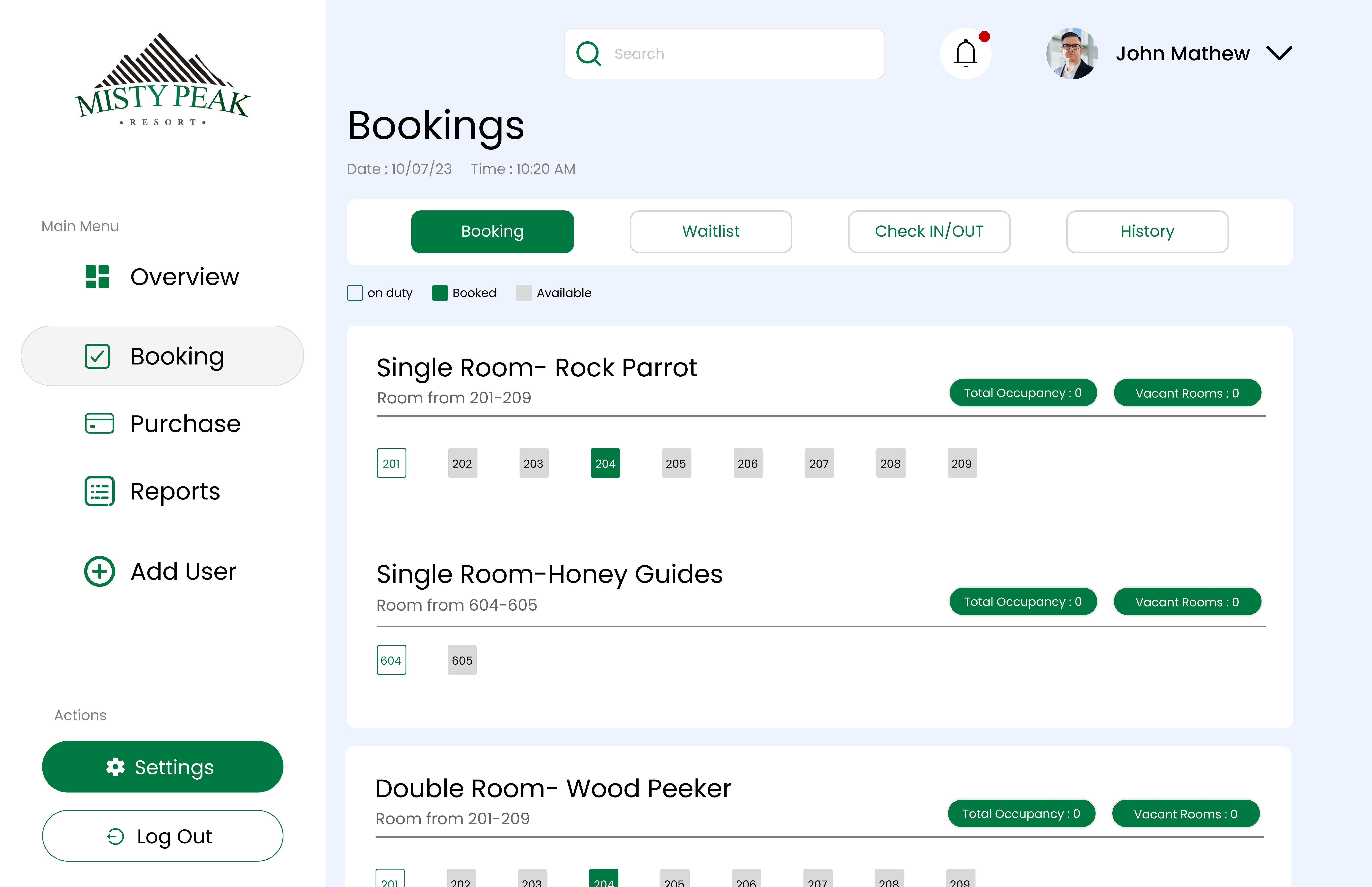Click the Log Out button
This screenshot has height=887, width=1372.
pos(162,836)
